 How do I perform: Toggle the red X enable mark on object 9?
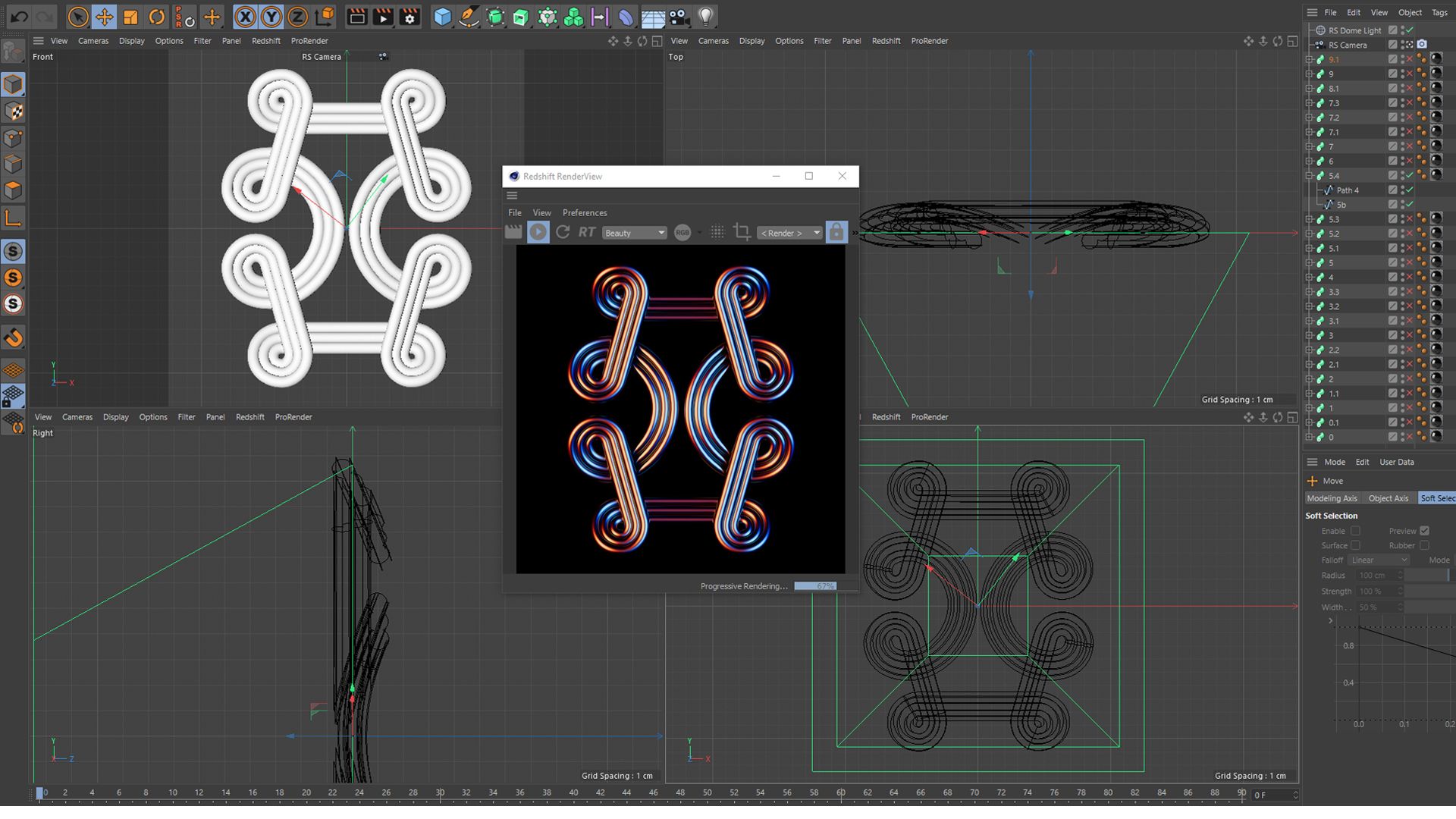pos(1410,74)
